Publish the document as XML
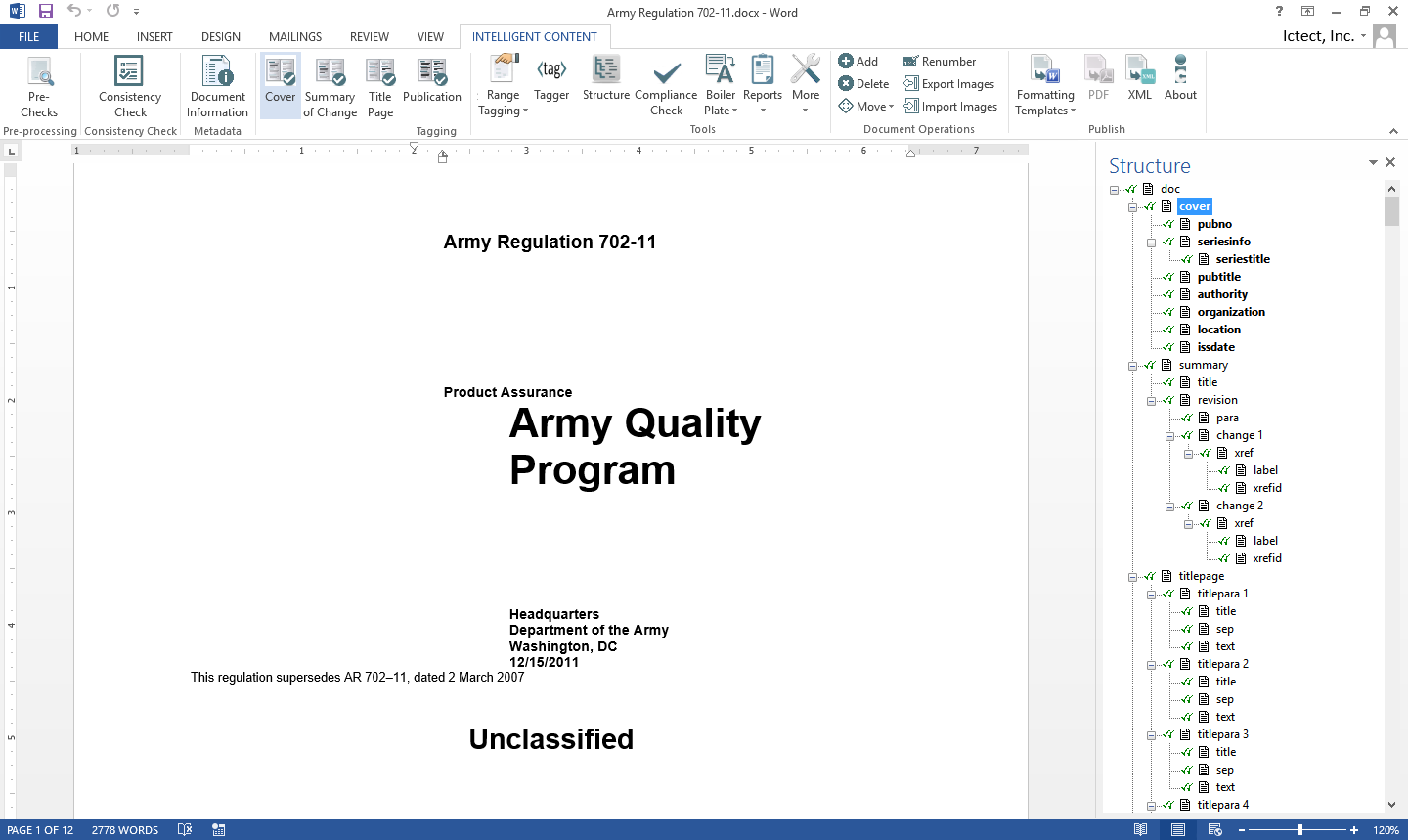This screenshot has height=840, width=1408. click(x=1140, y=79)
